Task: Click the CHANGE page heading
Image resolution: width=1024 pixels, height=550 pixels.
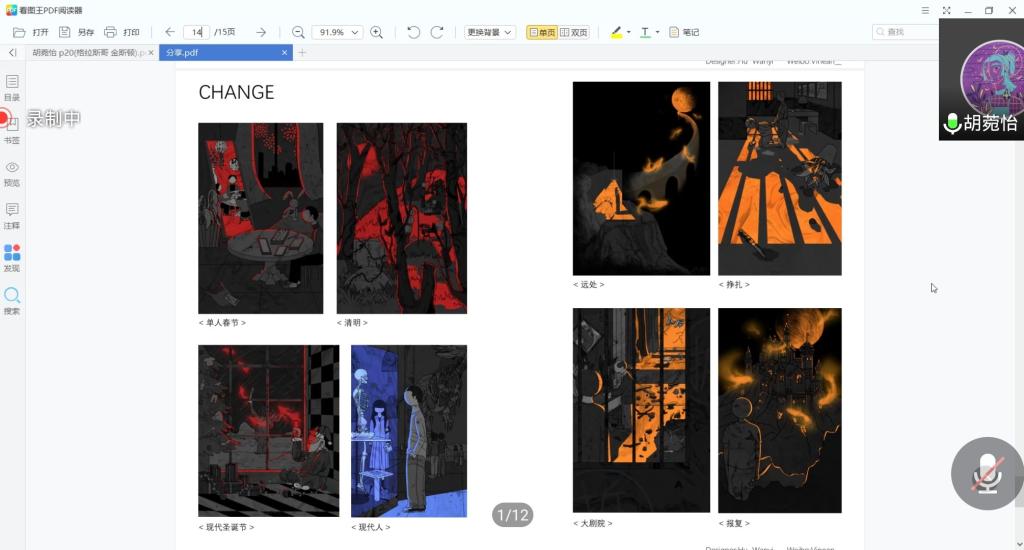Action: pos(236,92)
